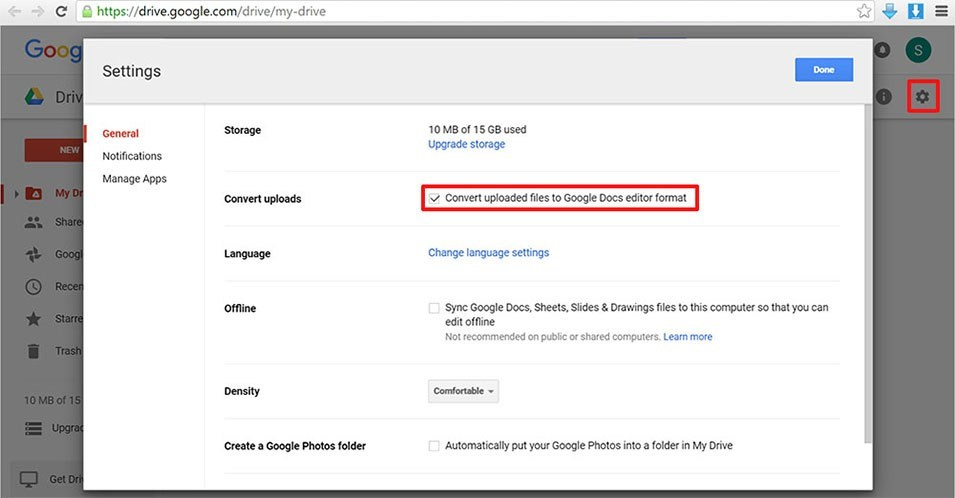This screenshot has height=498, width=955.
Task: Bookmark page with the star icon
Action: pos(864,12)
